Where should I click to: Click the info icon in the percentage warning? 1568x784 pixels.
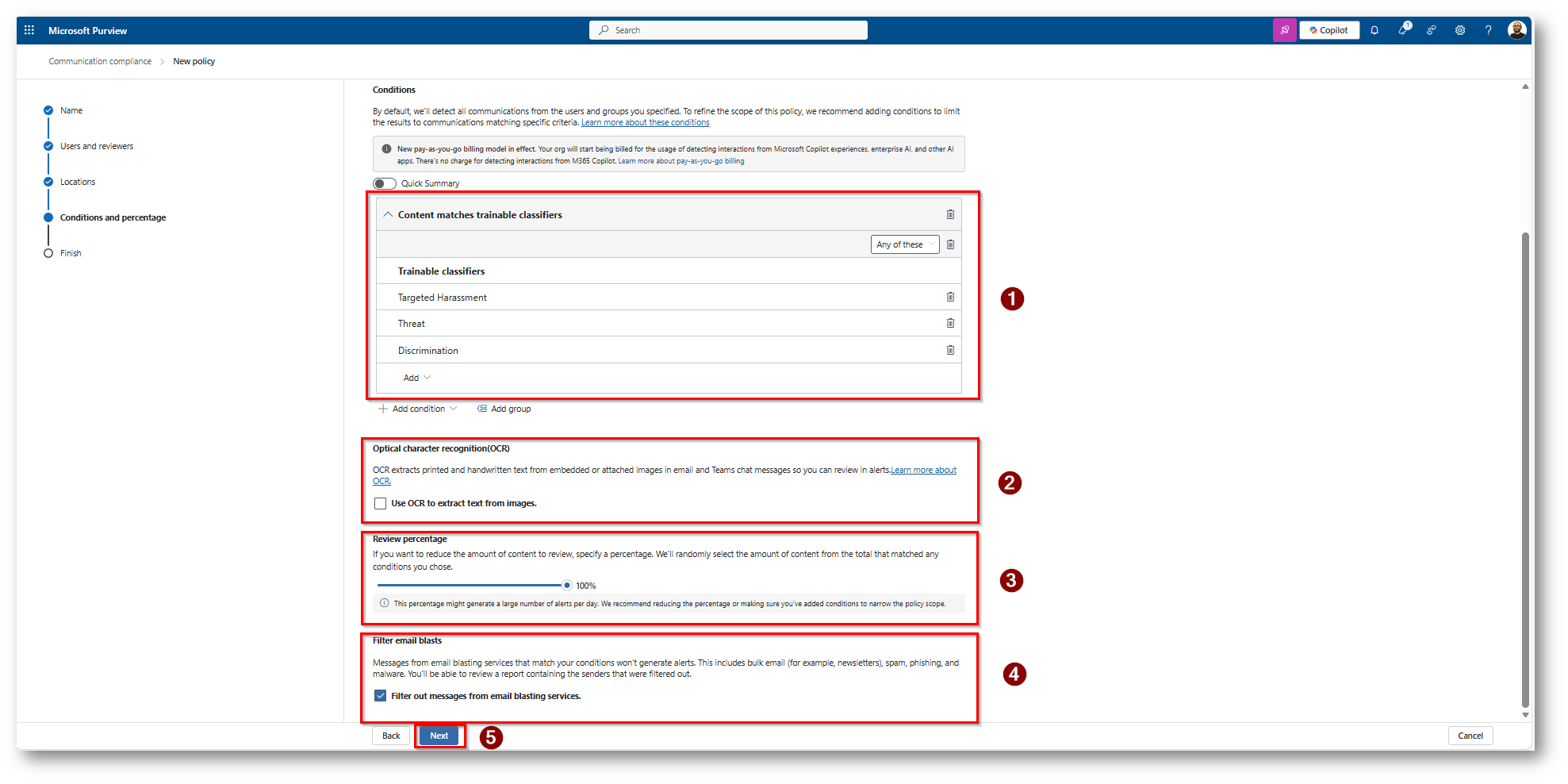[385, 603]
